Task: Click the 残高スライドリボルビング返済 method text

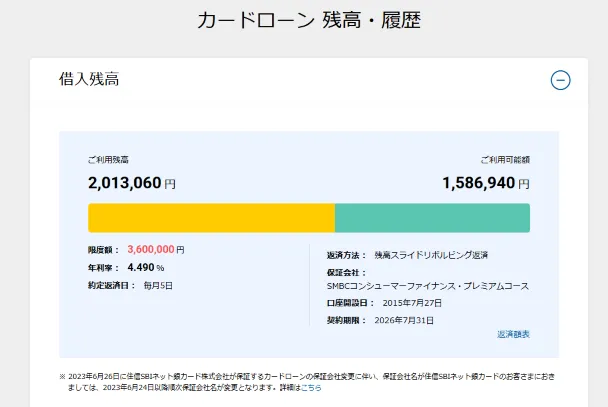Action: [x=430, y=255]
